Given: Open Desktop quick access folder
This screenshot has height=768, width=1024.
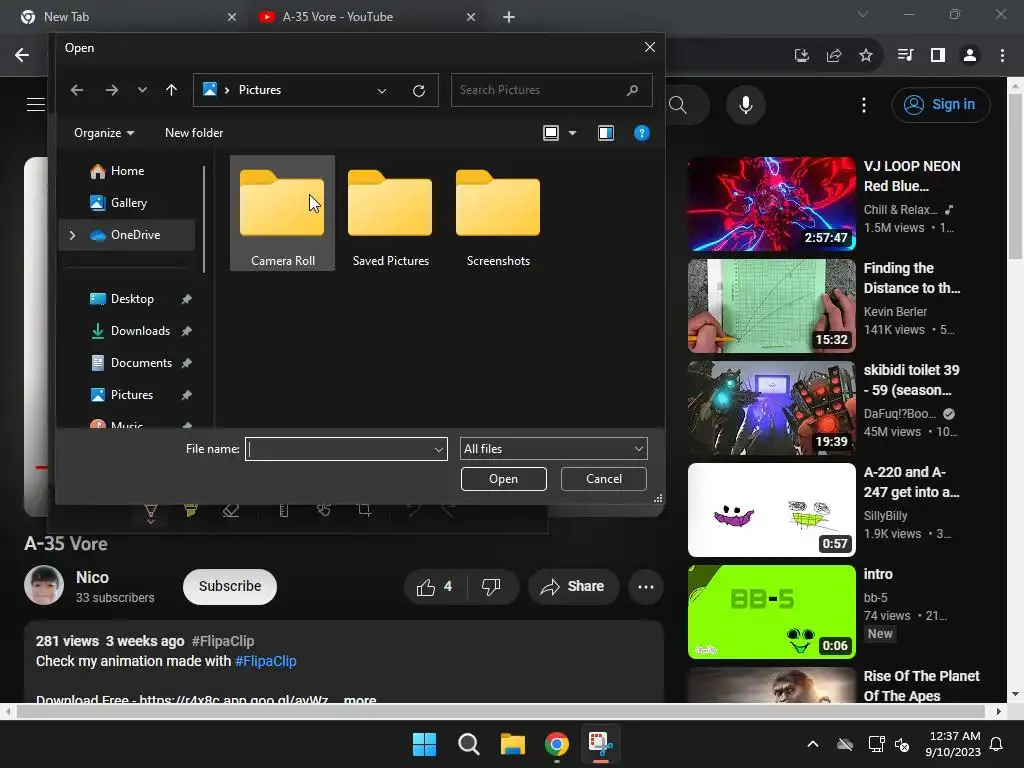Looking at the screenshot, I should tap(133, 299).
